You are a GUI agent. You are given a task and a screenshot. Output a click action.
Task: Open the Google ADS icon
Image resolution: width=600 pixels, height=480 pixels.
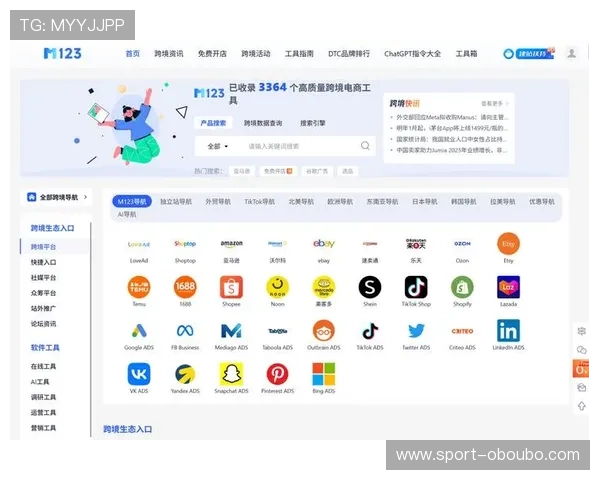point(139,331)
